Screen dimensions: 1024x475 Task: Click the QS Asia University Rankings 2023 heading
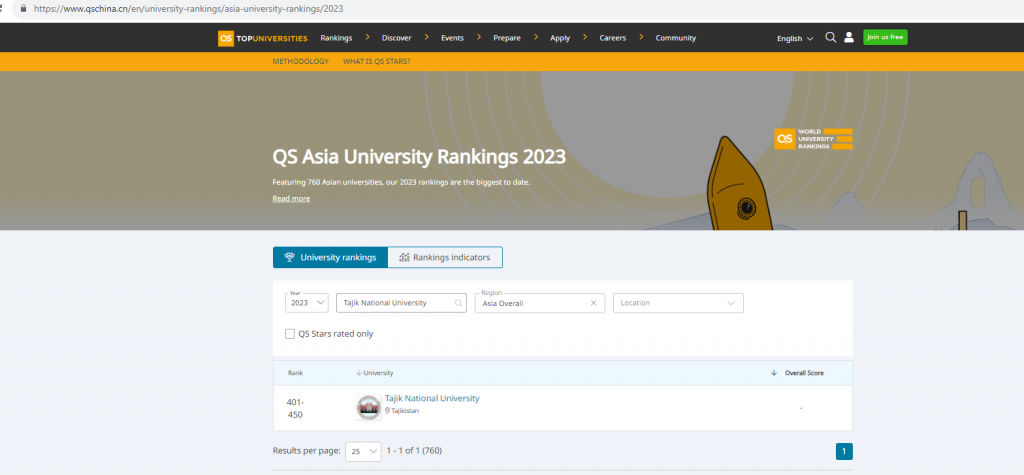[x=419, y=157]
